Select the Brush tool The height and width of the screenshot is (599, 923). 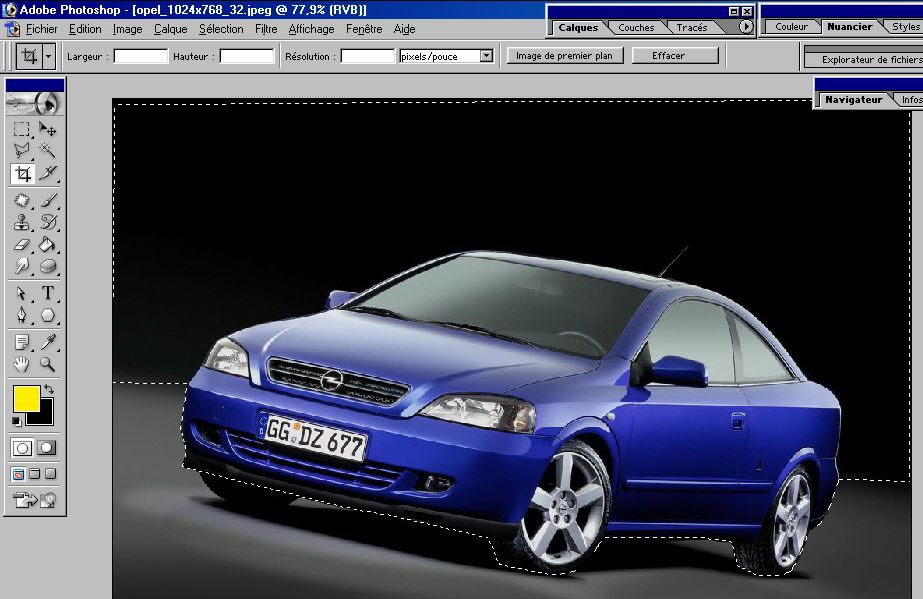[x=48, y=201]
